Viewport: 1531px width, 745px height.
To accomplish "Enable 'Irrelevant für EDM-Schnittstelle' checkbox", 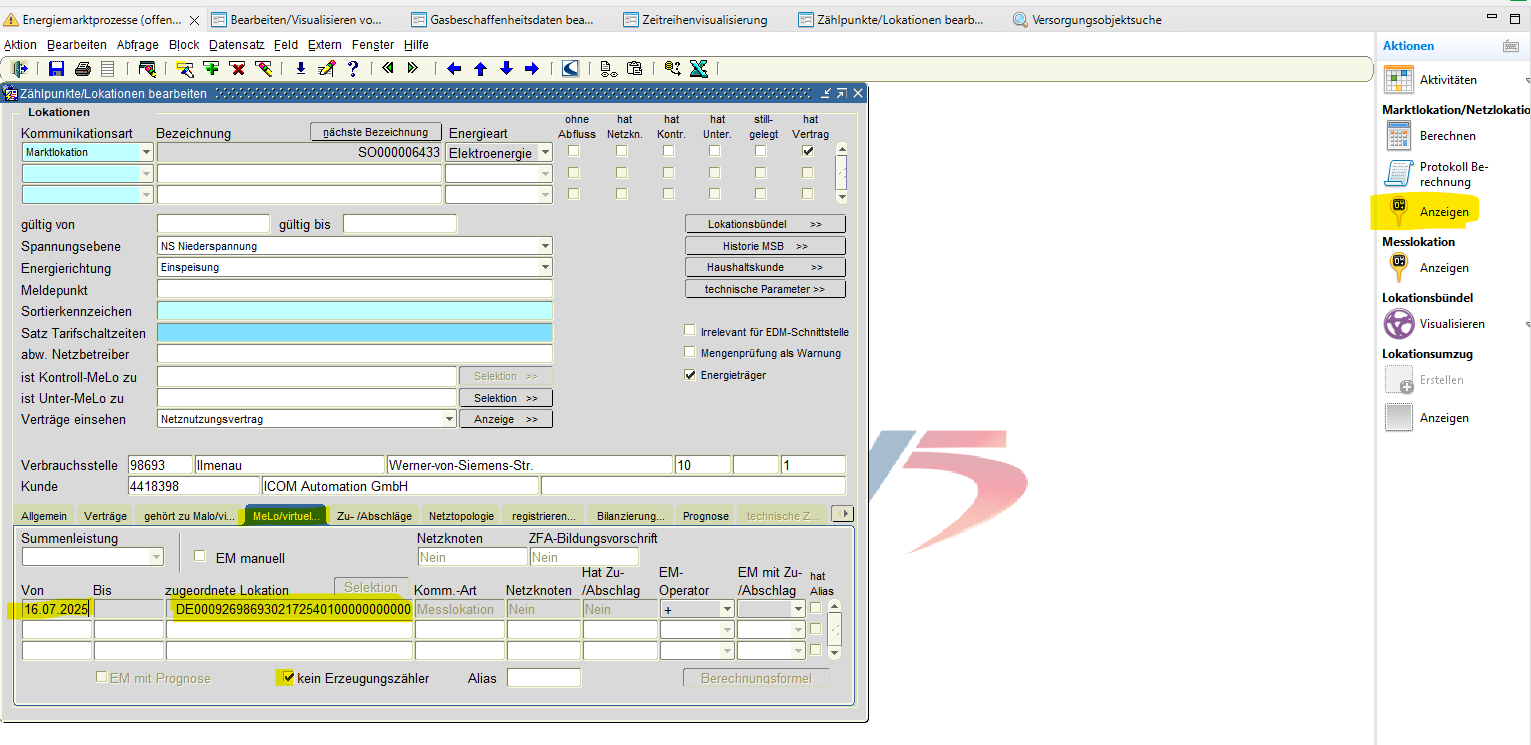I will pyautogui.click(x=689, y=331).
